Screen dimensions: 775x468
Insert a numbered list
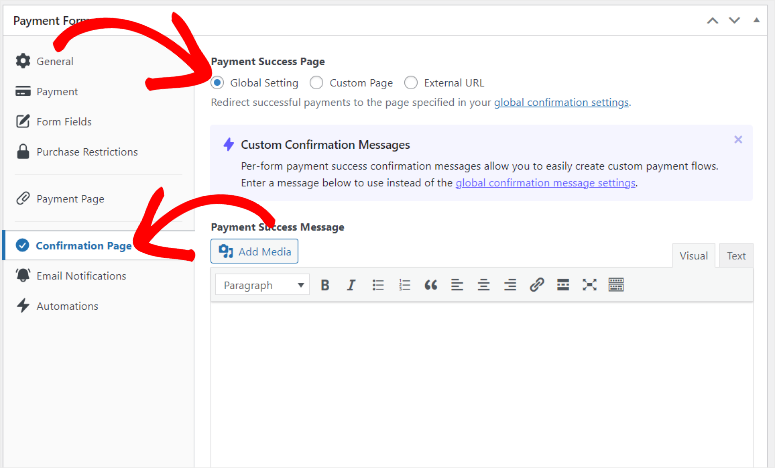pyautogui.click(x=404, y=285)
